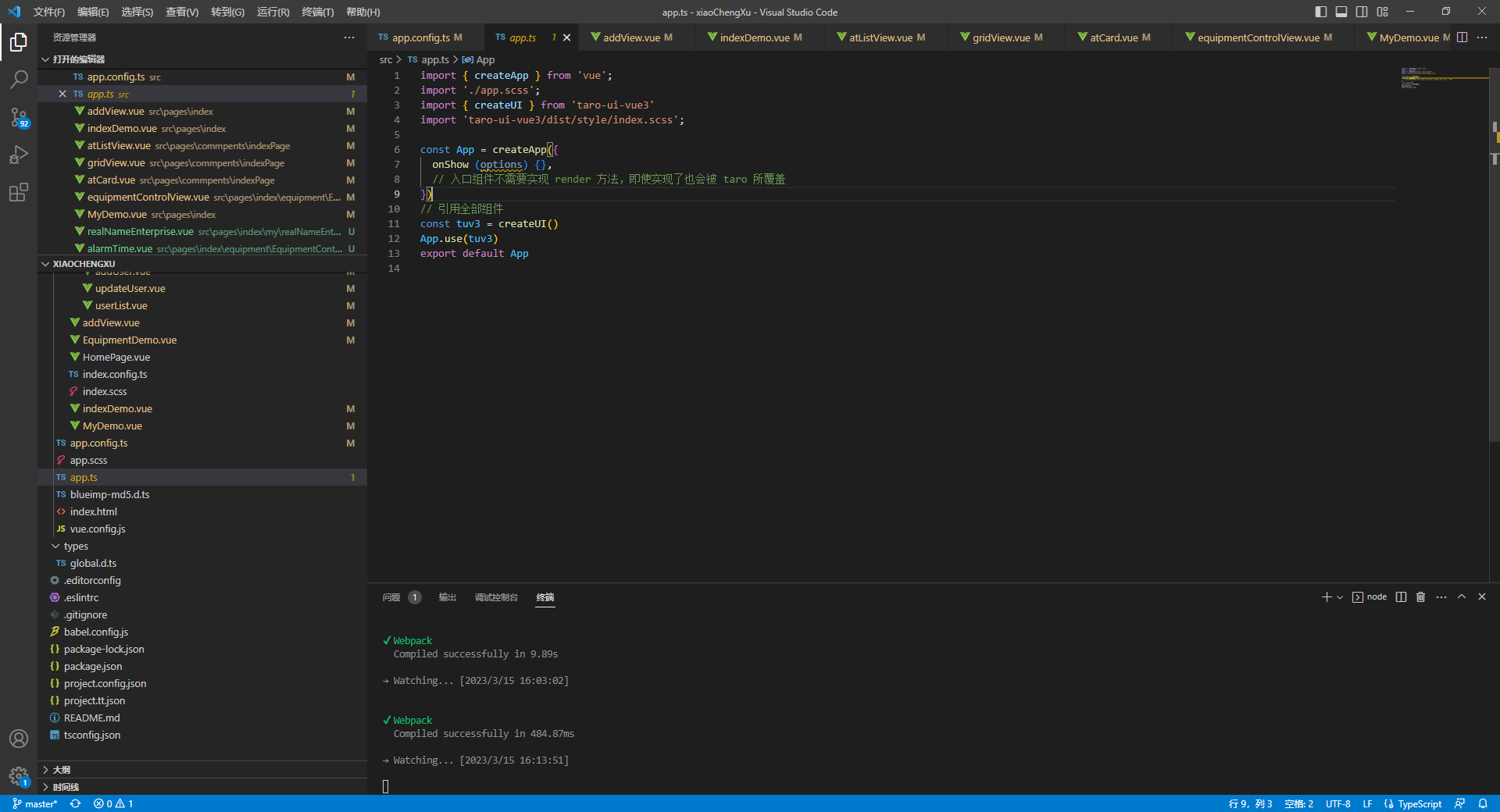Viewport: 1500px width, 812px height.
Task: Toggle the secondary sidebar visibility
Action: coord(1362,12)
